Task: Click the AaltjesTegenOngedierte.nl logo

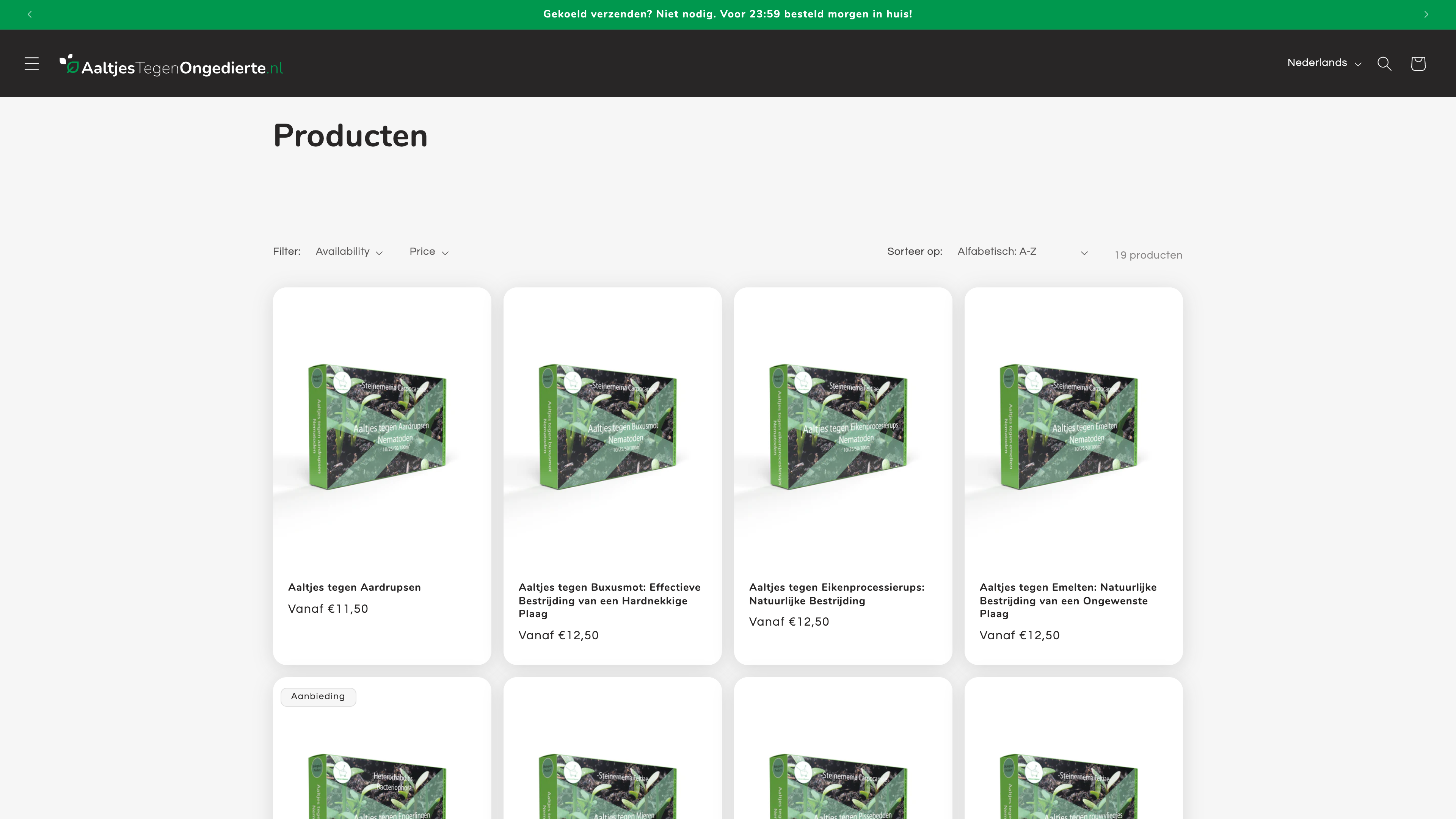Action: point(171,66)
